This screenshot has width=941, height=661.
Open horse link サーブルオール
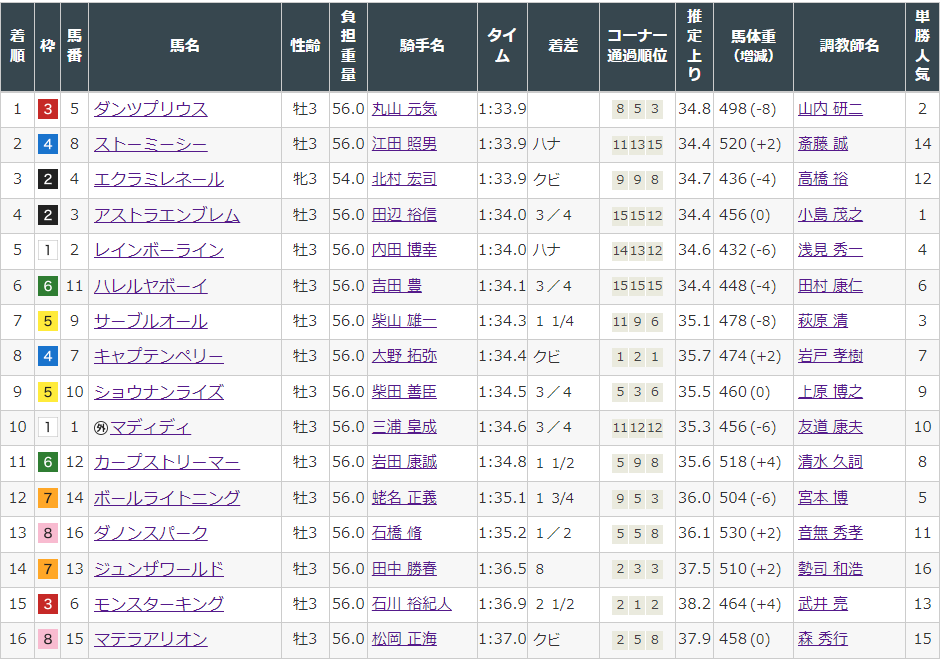[x=151, y=321]
